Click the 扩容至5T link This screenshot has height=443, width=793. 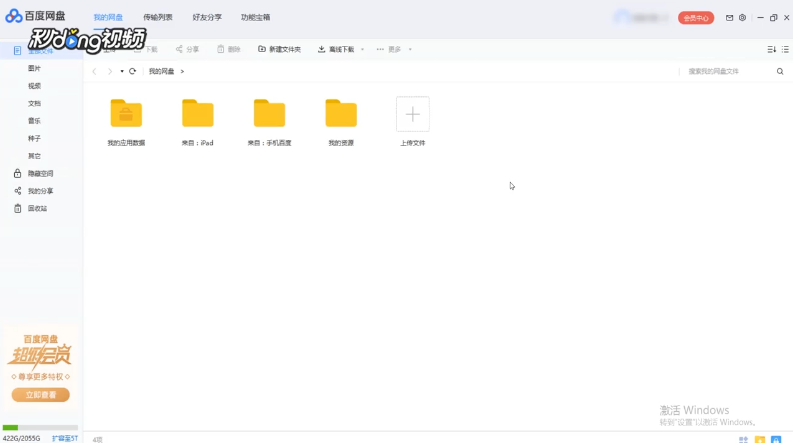(x=65, y=438)
